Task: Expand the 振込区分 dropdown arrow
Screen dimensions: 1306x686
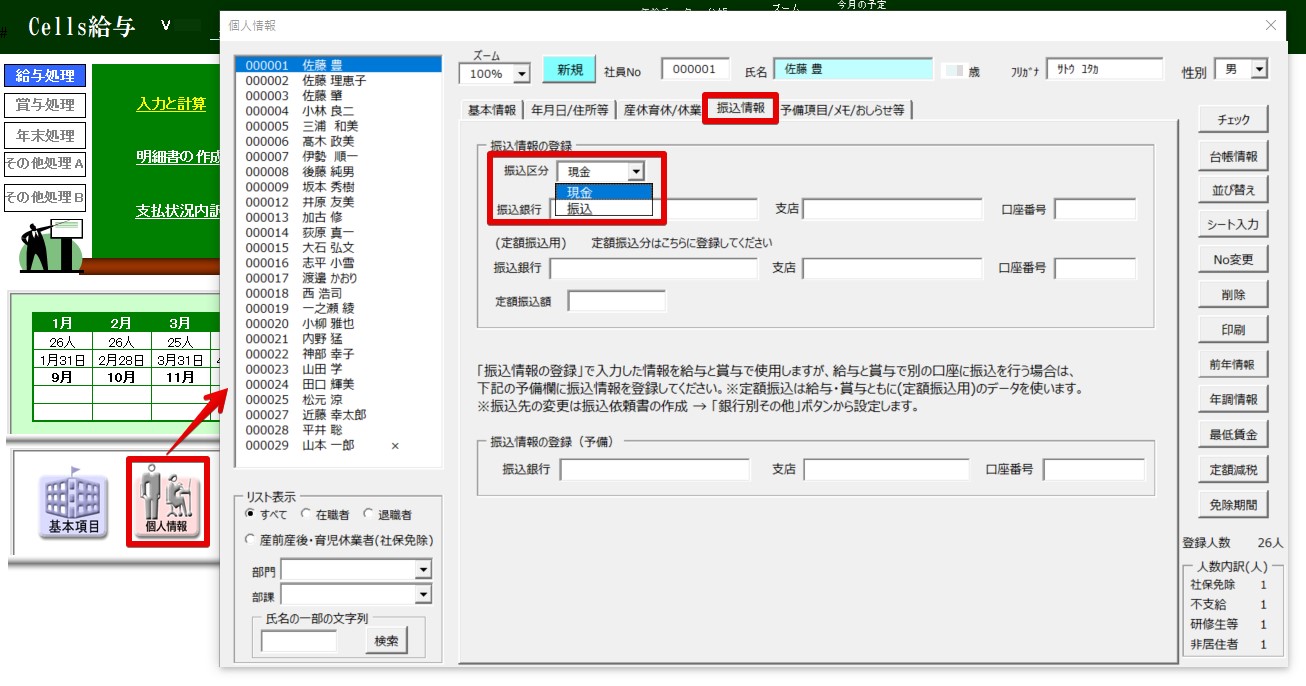Action: (x=635, y=172)
